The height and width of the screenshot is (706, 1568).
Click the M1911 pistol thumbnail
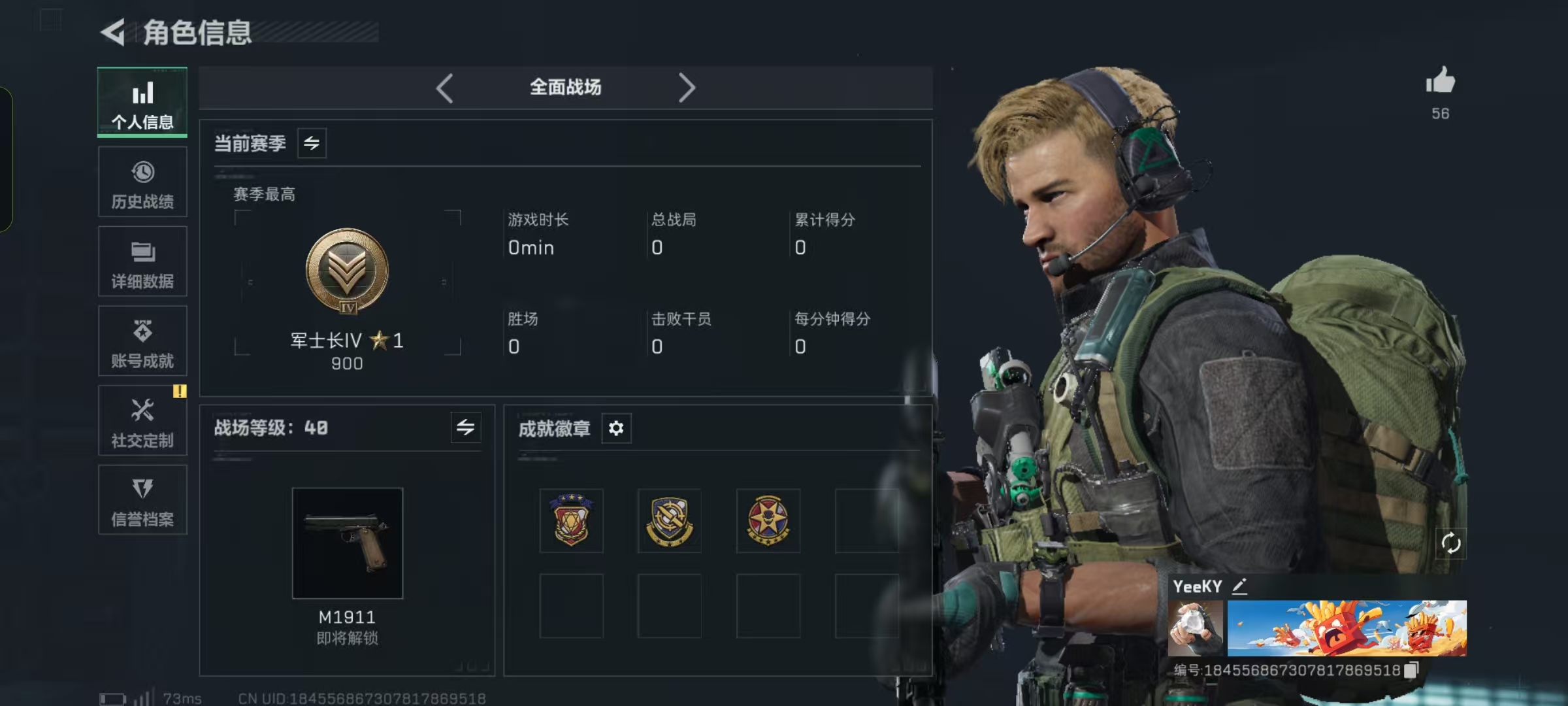pos(348,543)
